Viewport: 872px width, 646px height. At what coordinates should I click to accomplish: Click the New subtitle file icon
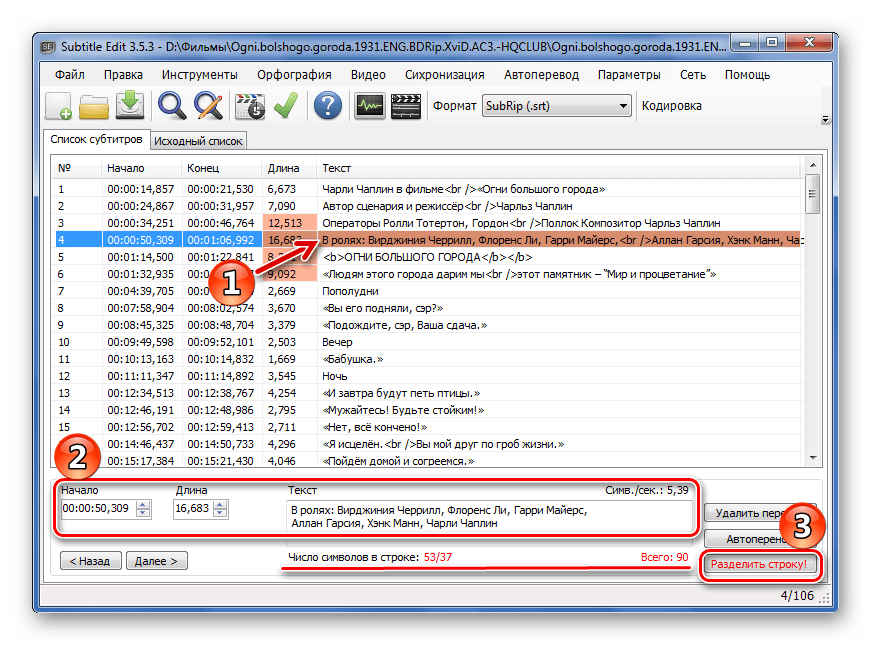click(58, 105)
